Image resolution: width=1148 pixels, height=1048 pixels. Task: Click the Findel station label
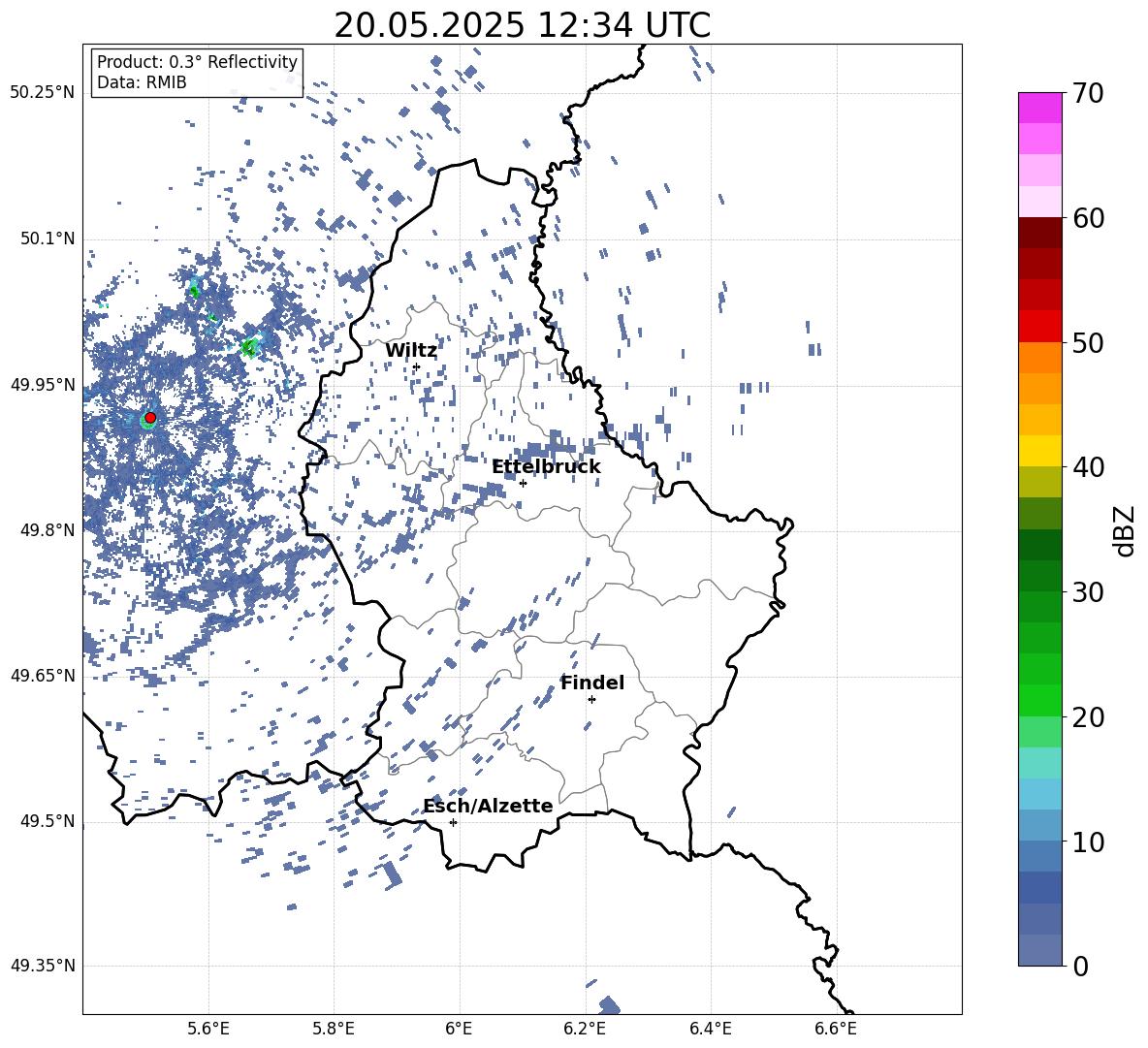pyautogui.click(x=592, y=683)
